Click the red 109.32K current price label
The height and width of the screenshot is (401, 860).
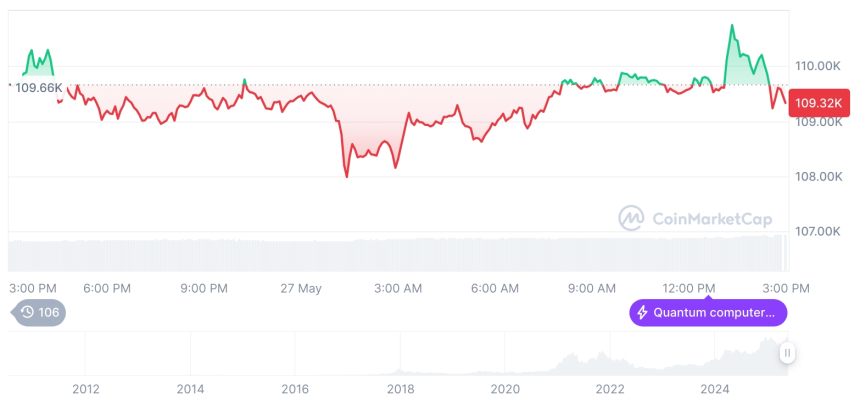tap(819, 102)
